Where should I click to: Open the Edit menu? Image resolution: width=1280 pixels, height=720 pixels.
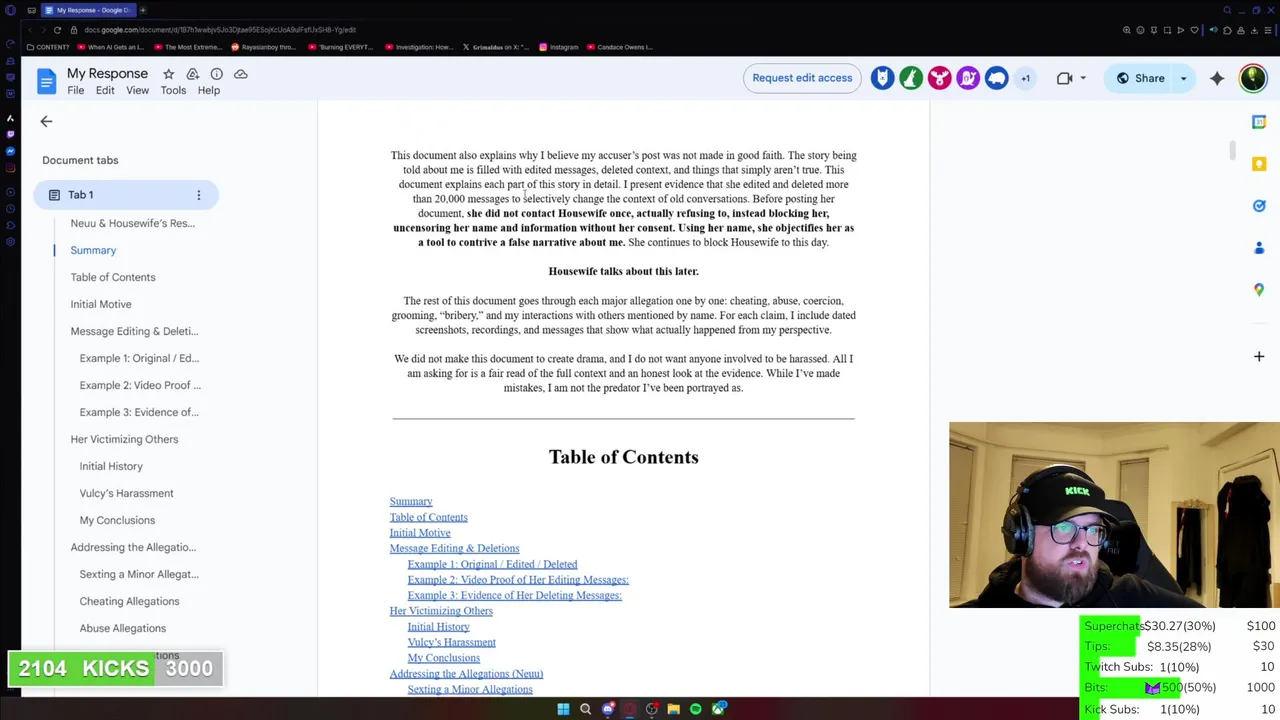pos(105,90)
